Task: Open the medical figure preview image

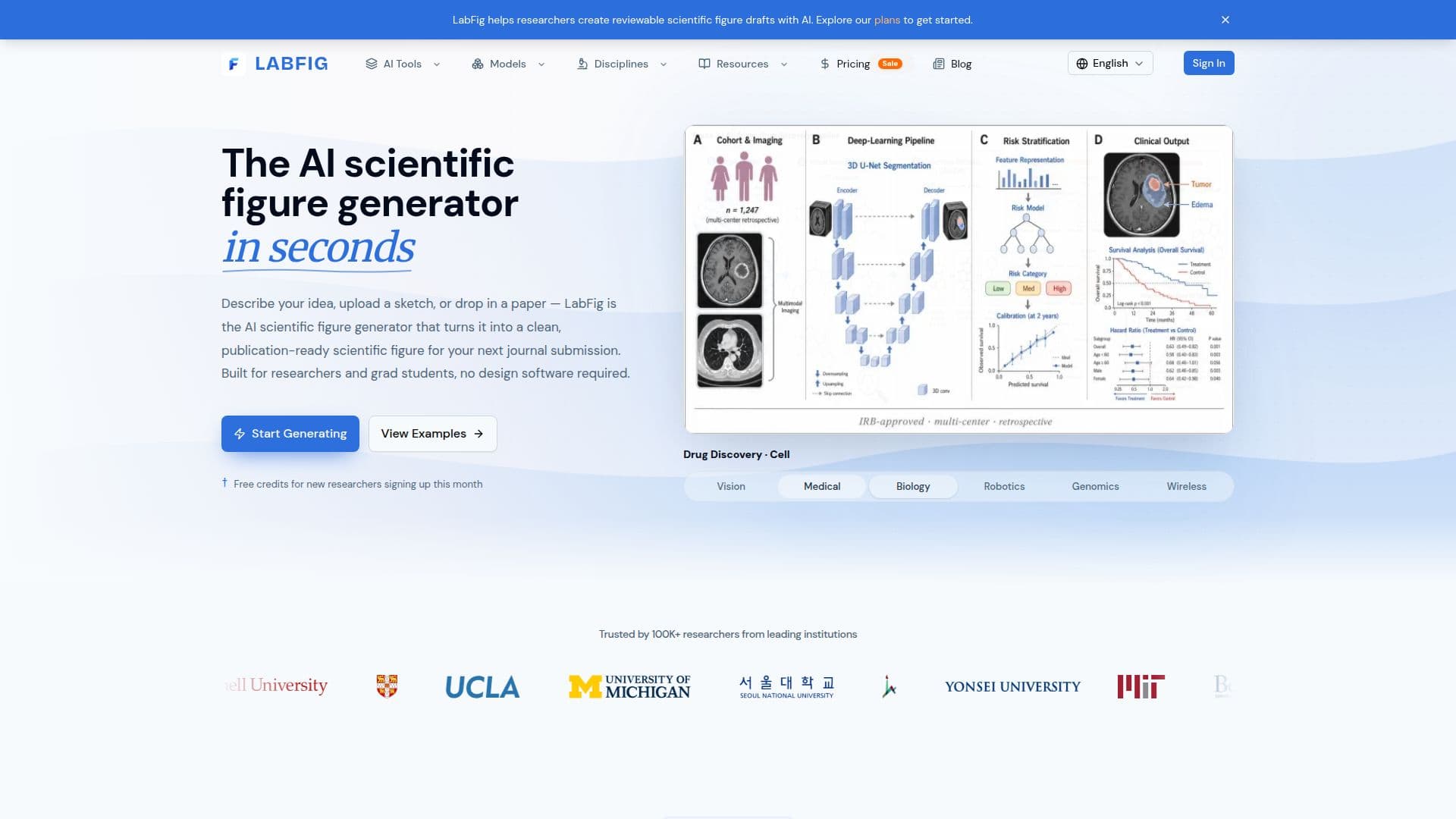Action: 959,279
